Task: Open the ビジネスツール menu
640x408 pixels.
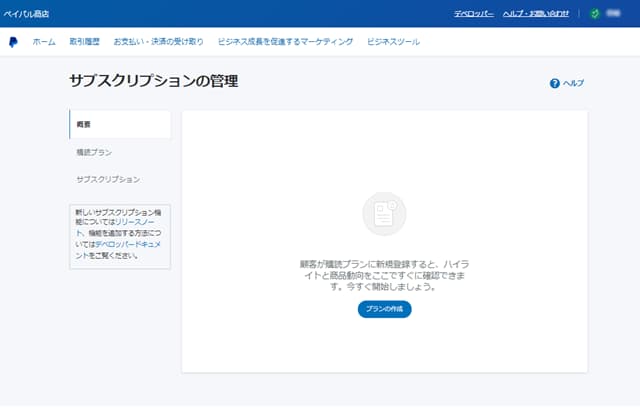Action: [393, 42]
